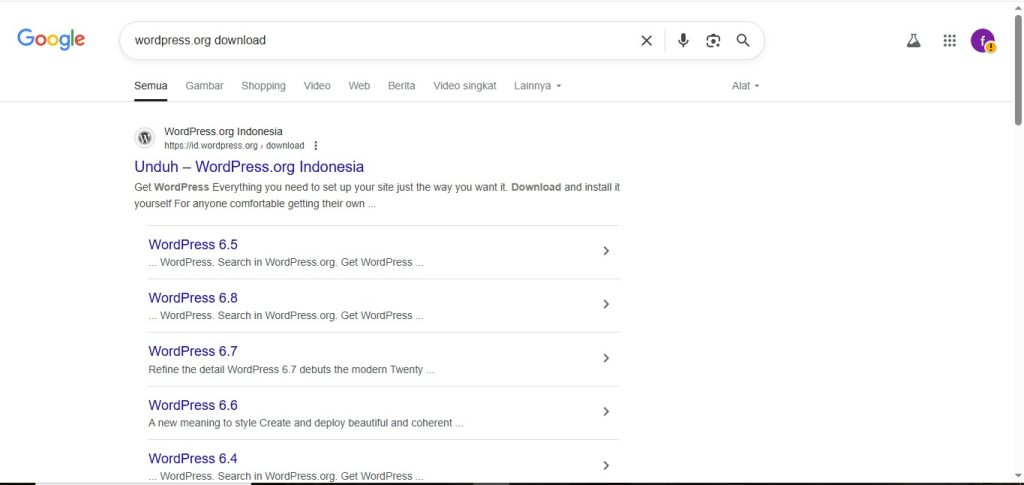Open the Google apps grid

(949, 41)
